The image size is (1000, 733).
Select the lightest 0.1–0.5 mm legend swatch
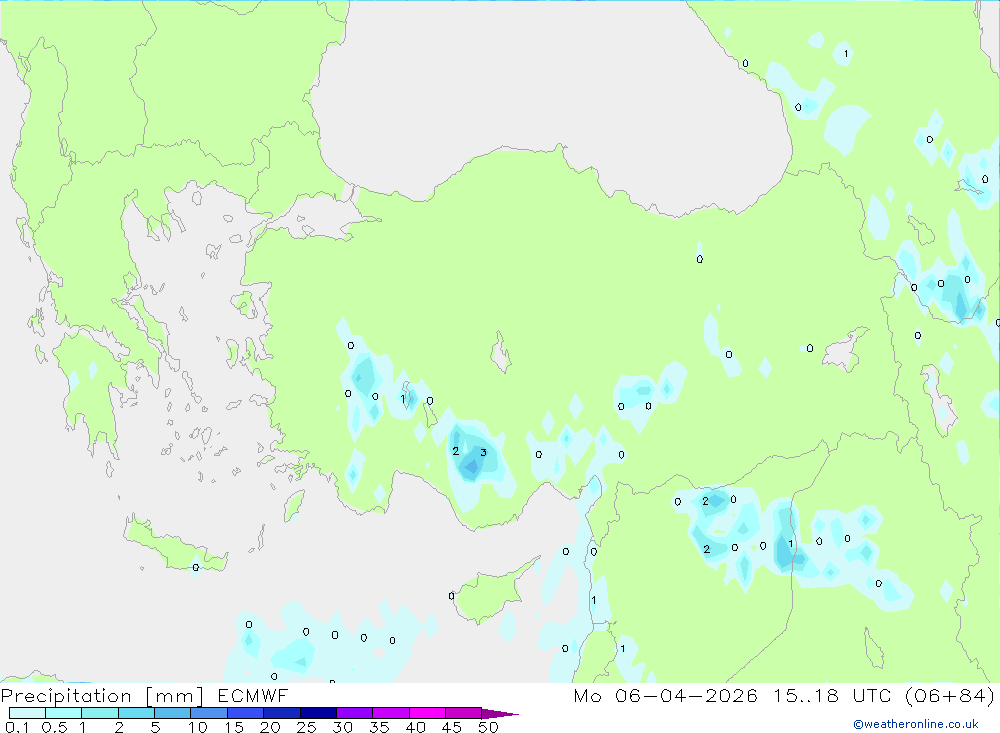(27, 713)
